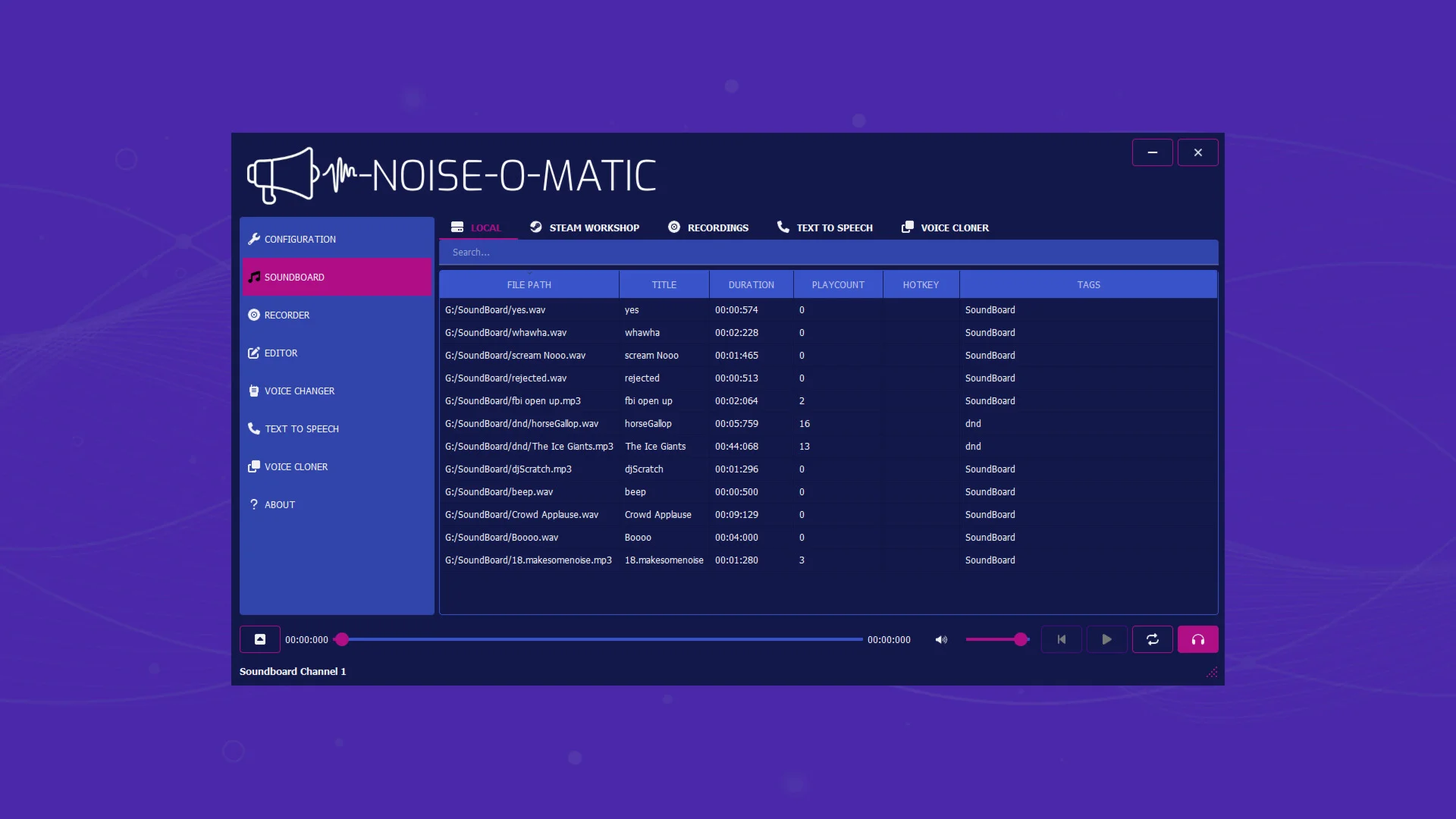
Task: Toggle the headphones monitor button
Action: [x=1197, y=639]
